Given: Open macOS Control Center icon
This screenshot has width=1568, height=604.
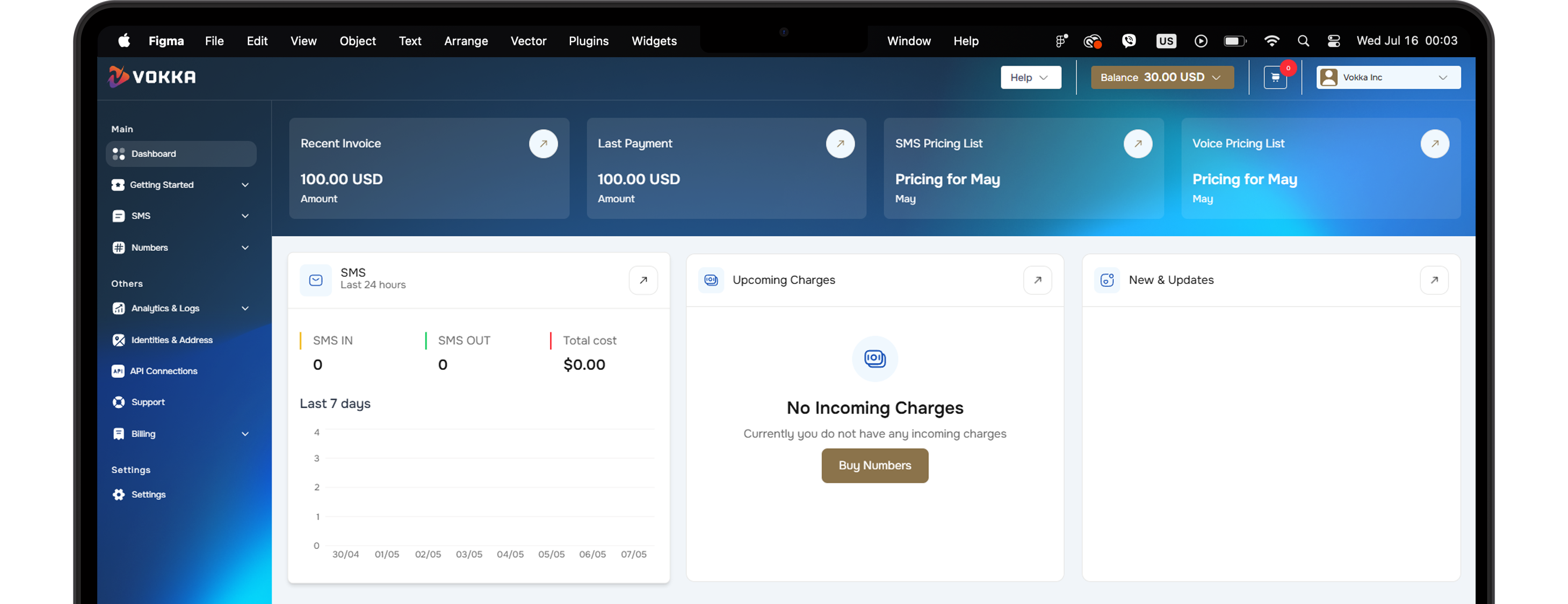Looking at the screenshot, I should (1333, 41).
